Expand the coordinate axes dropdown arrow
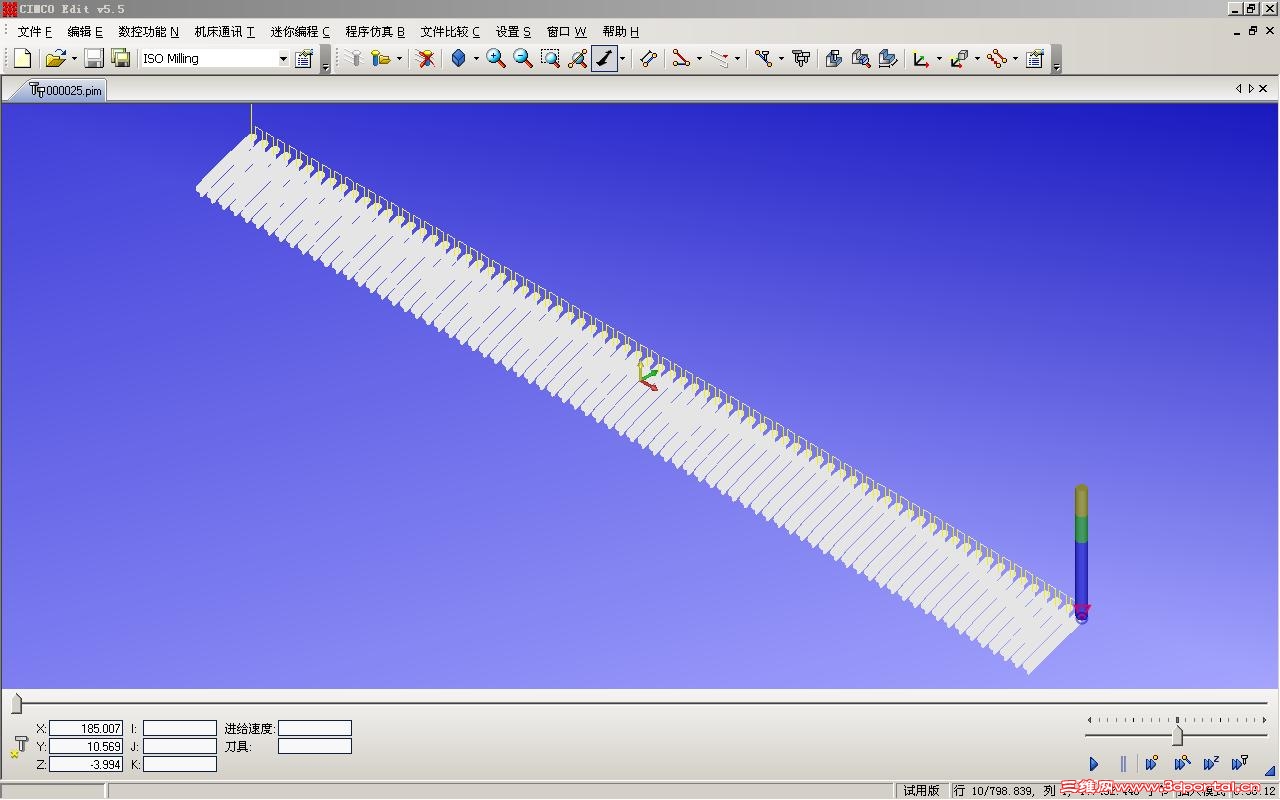Viewport: 1280px width, 800px height. (x=939, y=58)
